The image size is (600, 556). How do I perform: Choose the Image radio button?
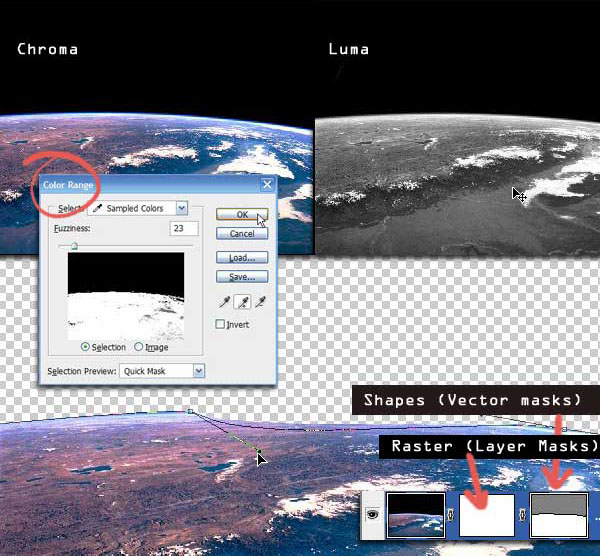139,347
